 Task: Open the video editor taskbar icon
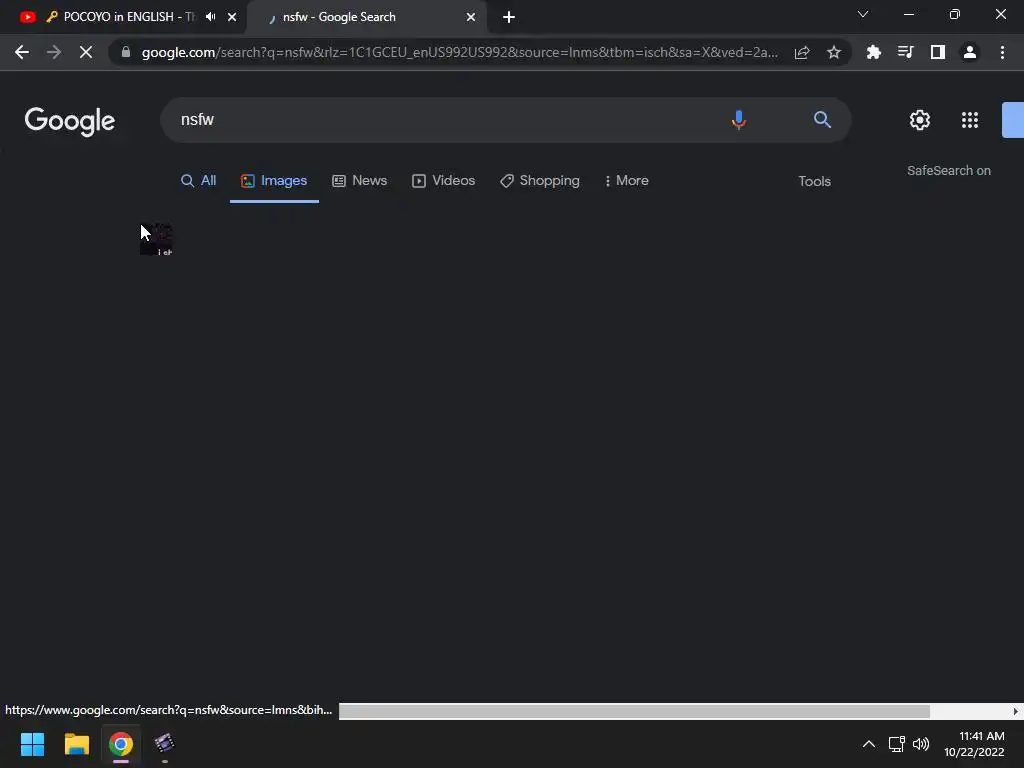coord(165,743)
